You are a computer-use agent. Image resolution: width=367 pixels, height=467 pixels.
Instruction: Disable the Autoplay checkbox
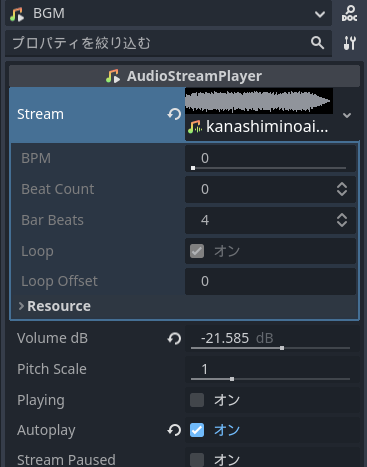(x=197, y=430)
